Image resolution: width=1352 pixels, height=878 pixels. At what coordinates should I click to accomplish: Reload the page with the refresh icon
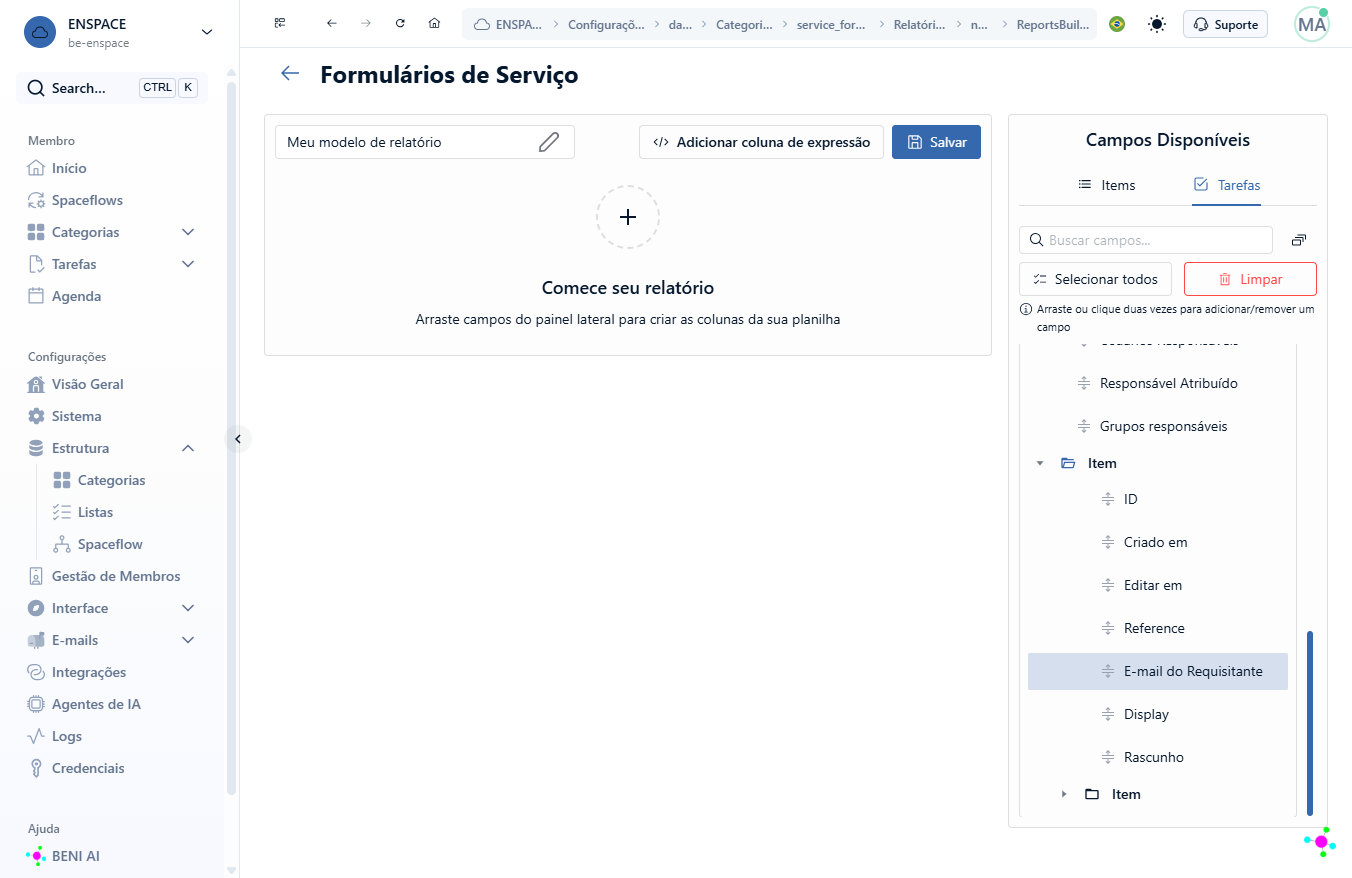(x=400, y=23)
